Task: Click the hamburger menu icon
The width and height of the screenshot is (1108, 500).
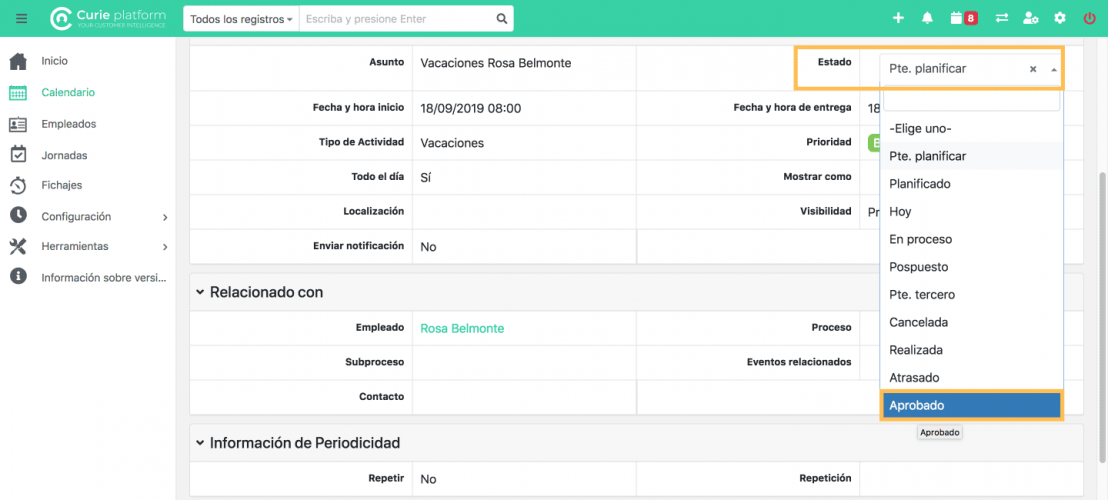Action: [x=21, y=18]
